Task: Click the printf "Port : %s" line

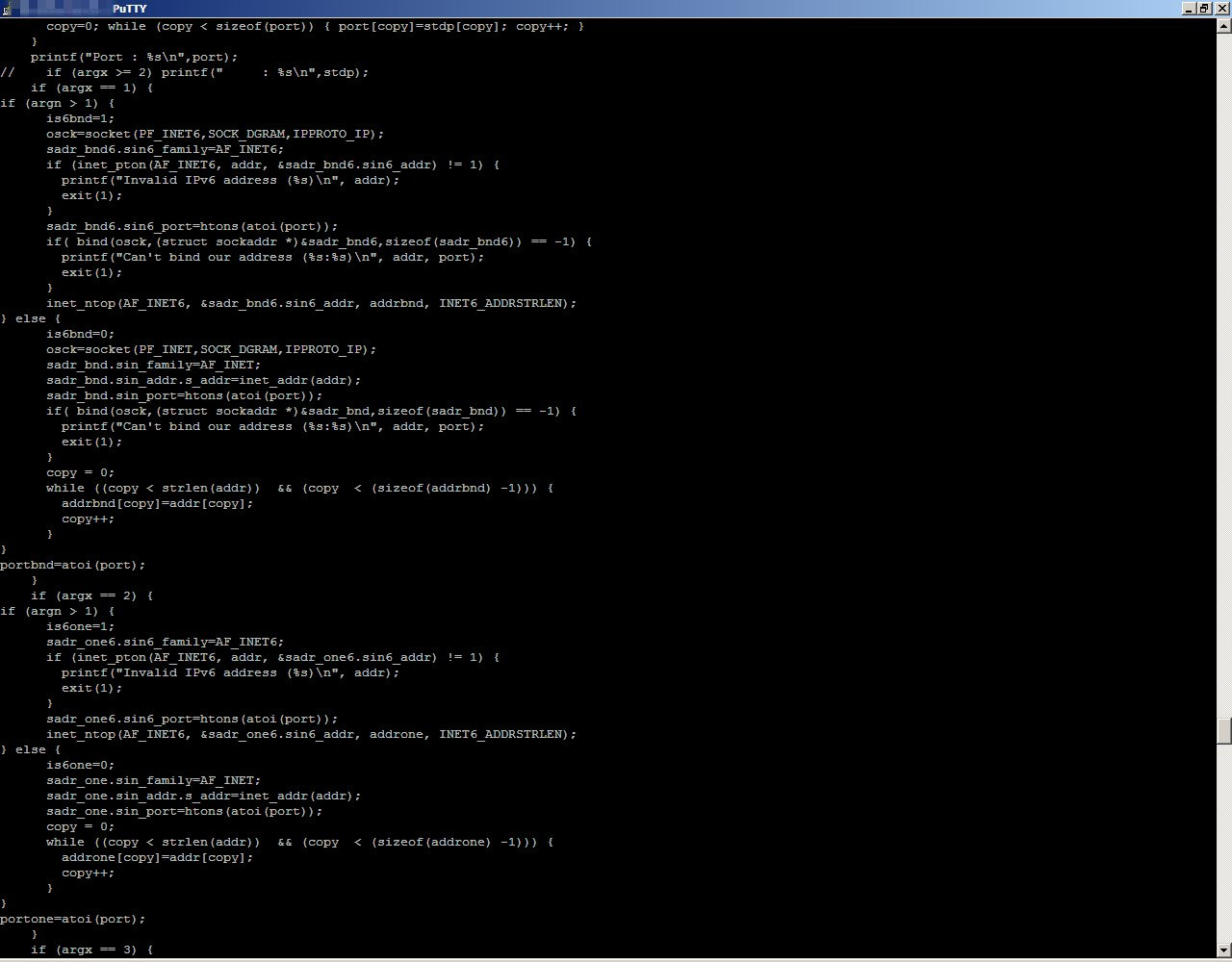Action: tap(134, 57)
